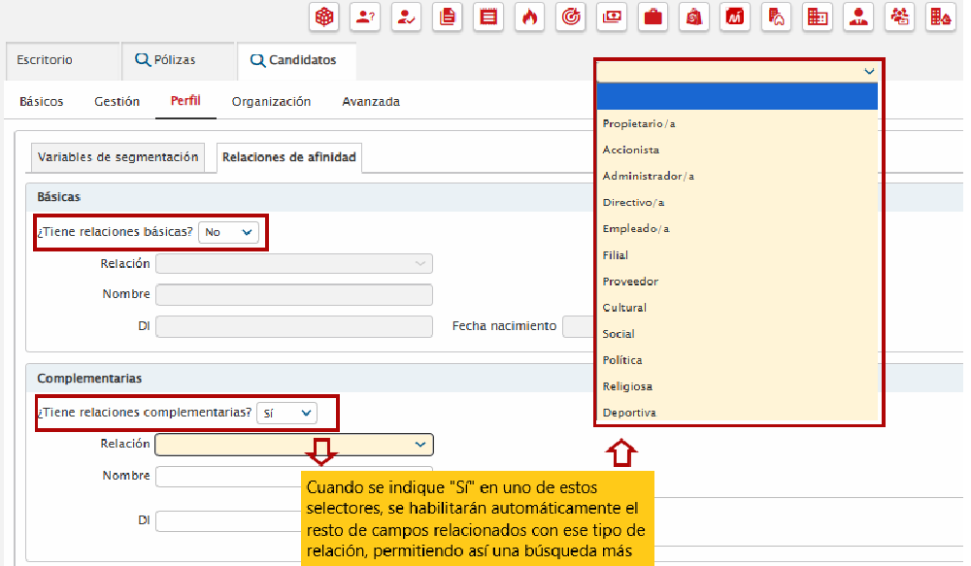Image resolution: width=971 pixels, height=566 pixels.
Task: Click the lined notepad list icon
Action: (x=489, y=17)
